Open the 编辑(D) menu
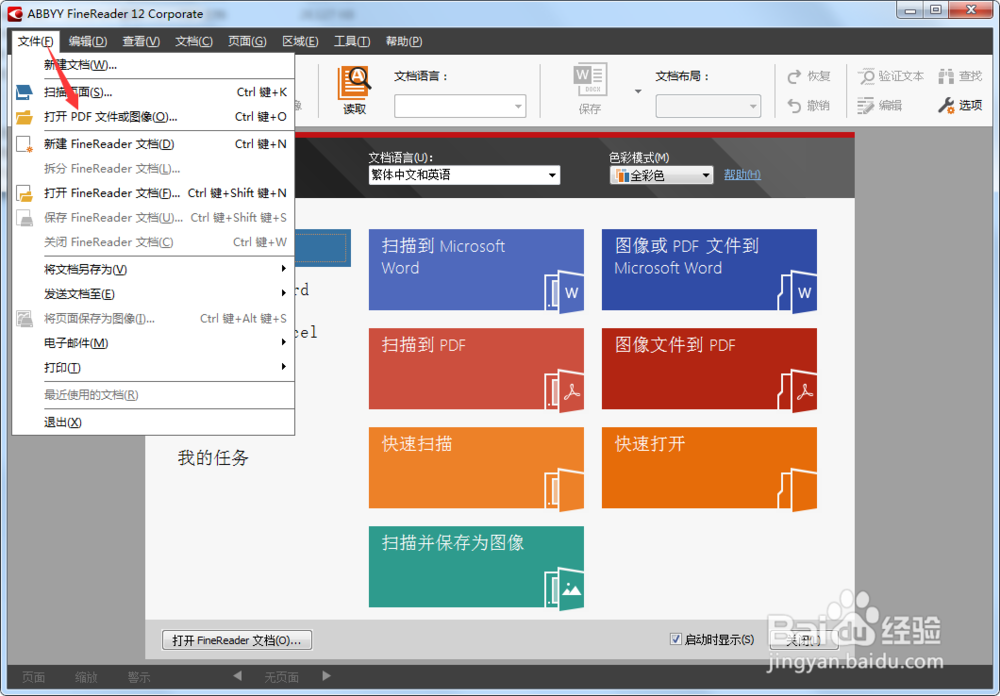The image size is (1000, 696). coord(87,41)
